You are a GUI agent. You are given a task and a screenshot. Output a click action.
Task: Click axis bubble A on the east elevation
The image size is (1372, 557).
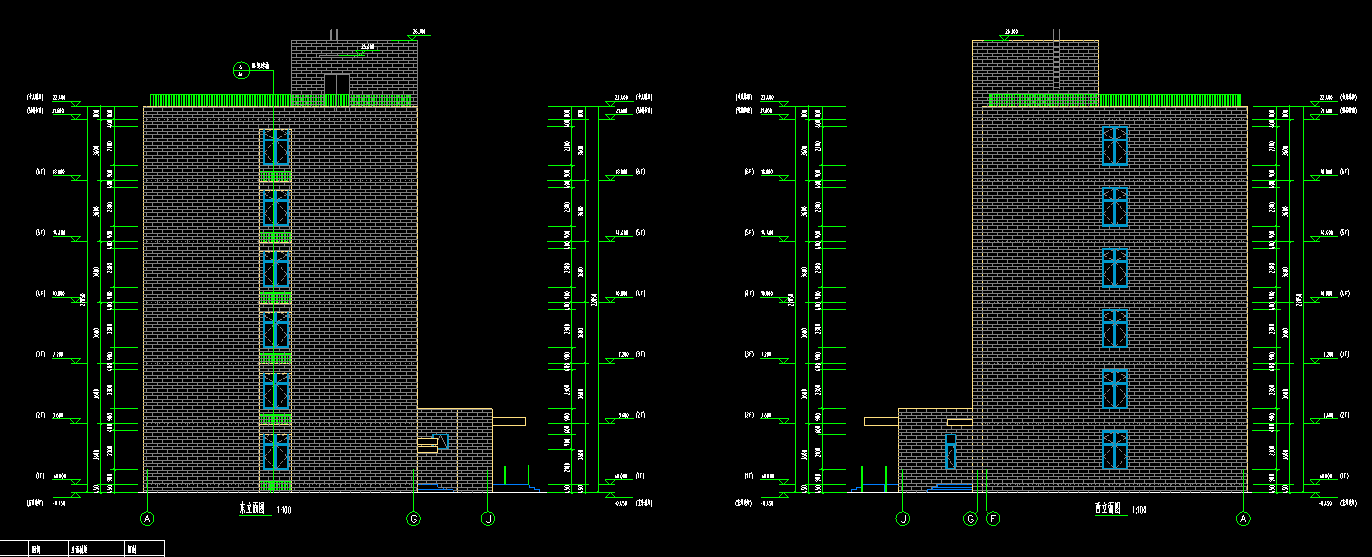tap(147, 519)
